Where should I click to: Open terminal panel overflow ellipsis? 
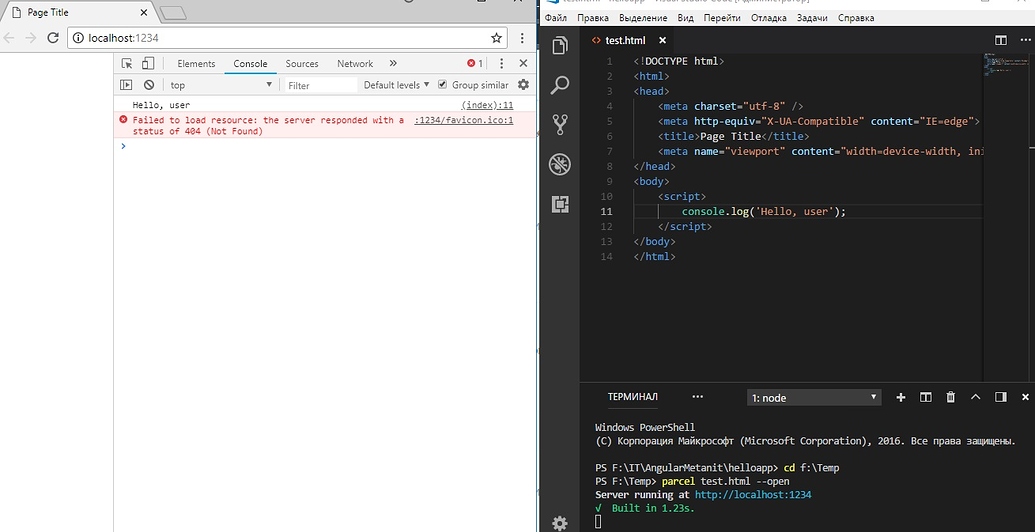pos(697,397)
